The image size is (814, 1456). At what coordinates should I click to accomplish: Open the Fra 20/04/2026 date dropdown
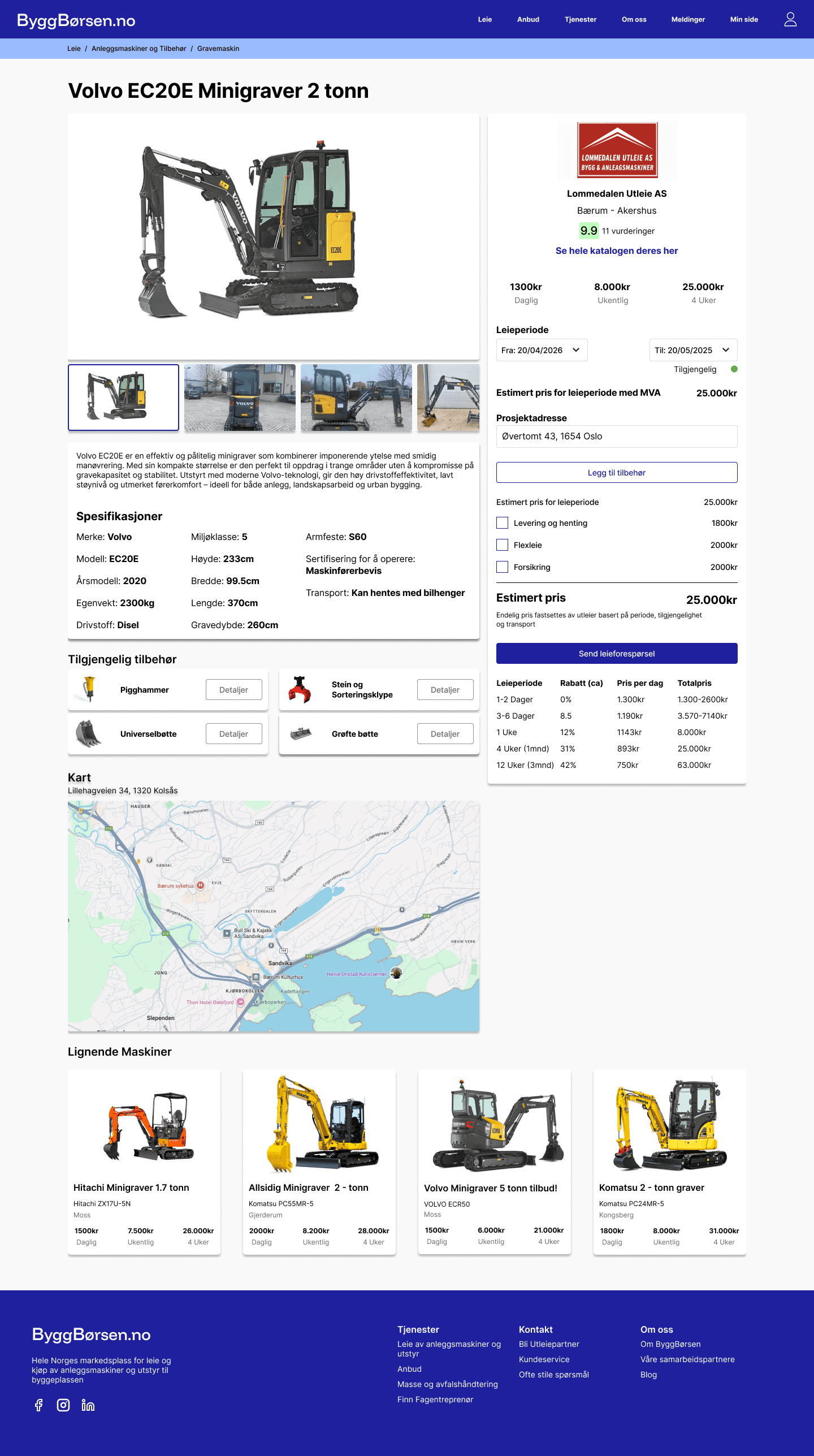[x=542, y=350]
